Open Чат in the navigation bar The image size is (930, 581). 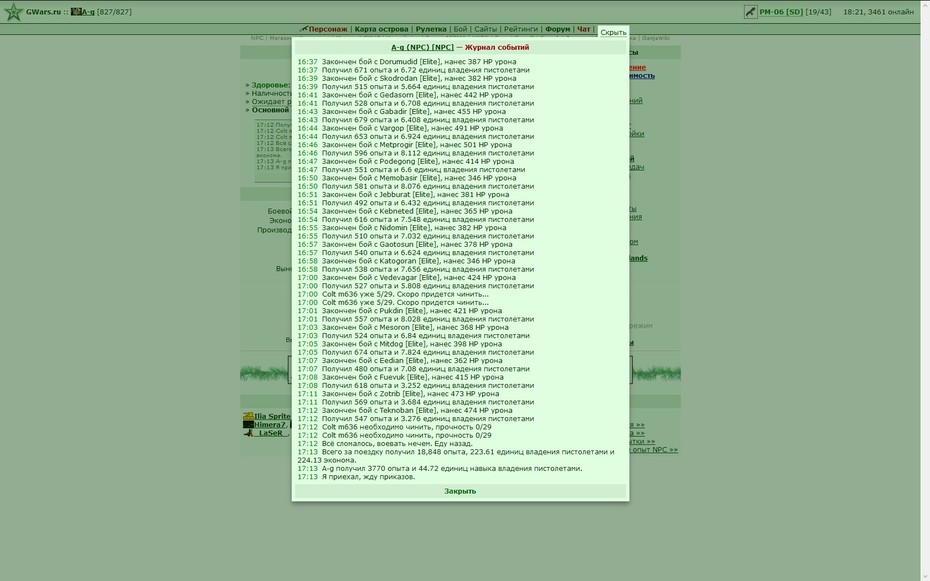pos(584,29)
